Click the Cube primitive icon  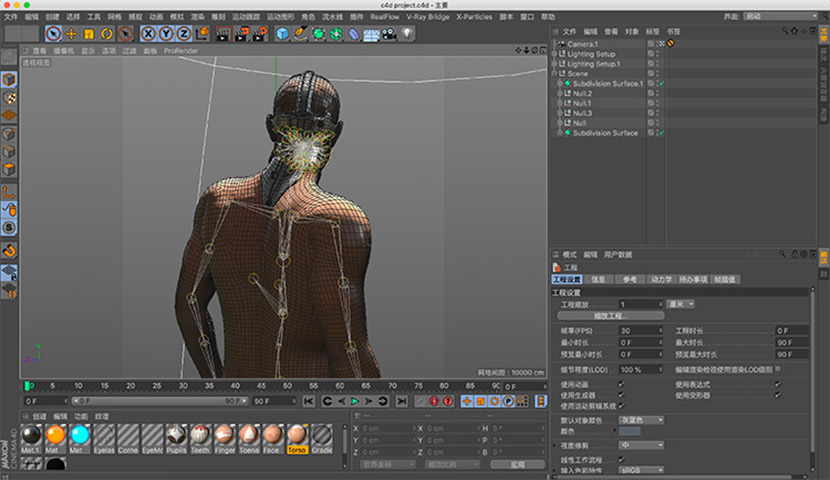(x=283, y=34)
